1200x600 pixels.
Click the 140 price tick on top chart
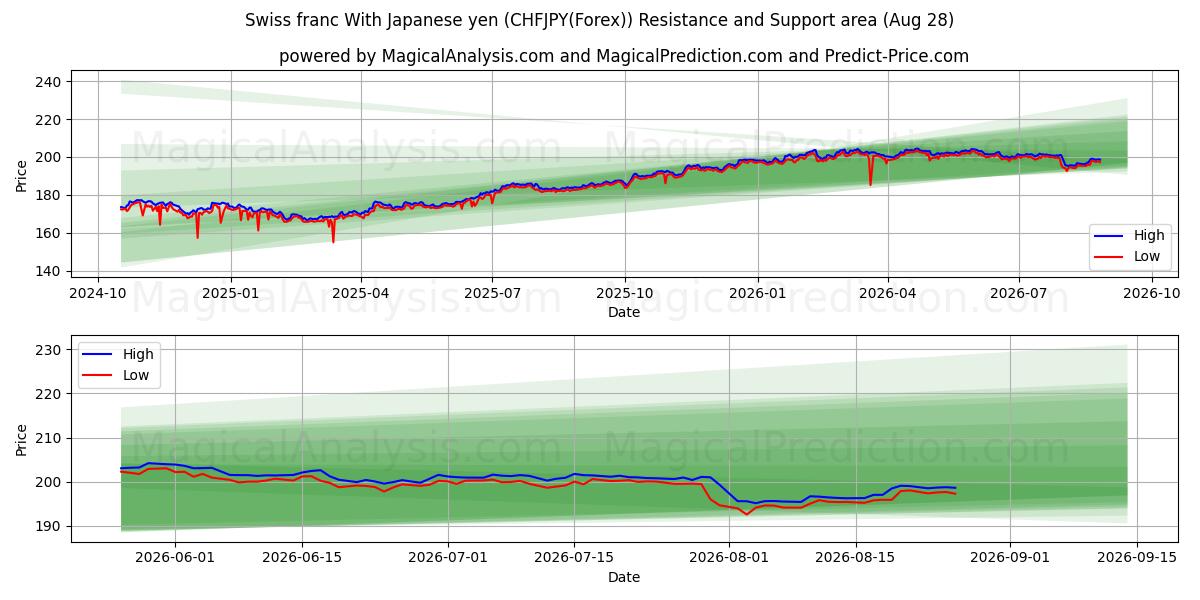(x=50, y=271)
